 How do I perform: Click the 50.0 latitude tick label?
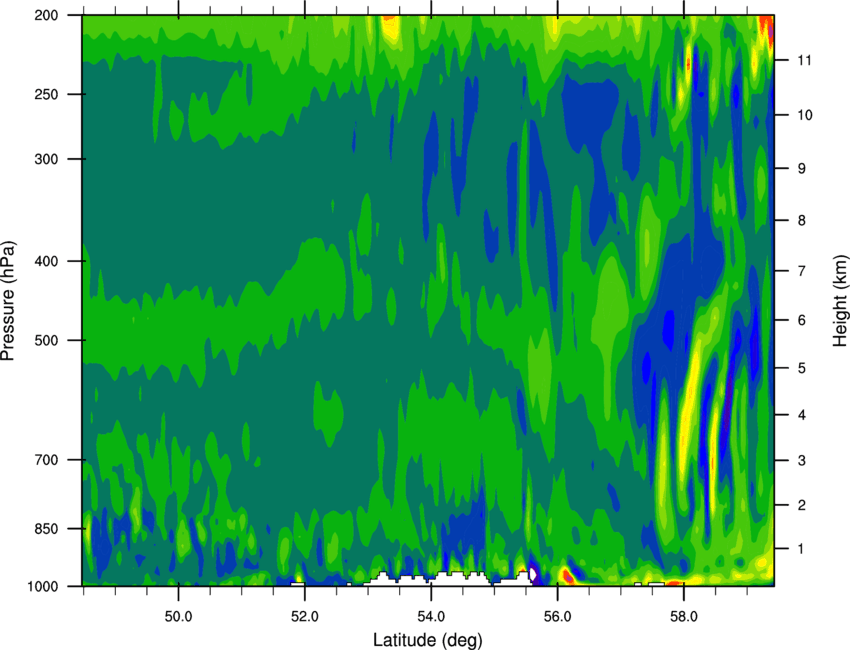(178, 617)
